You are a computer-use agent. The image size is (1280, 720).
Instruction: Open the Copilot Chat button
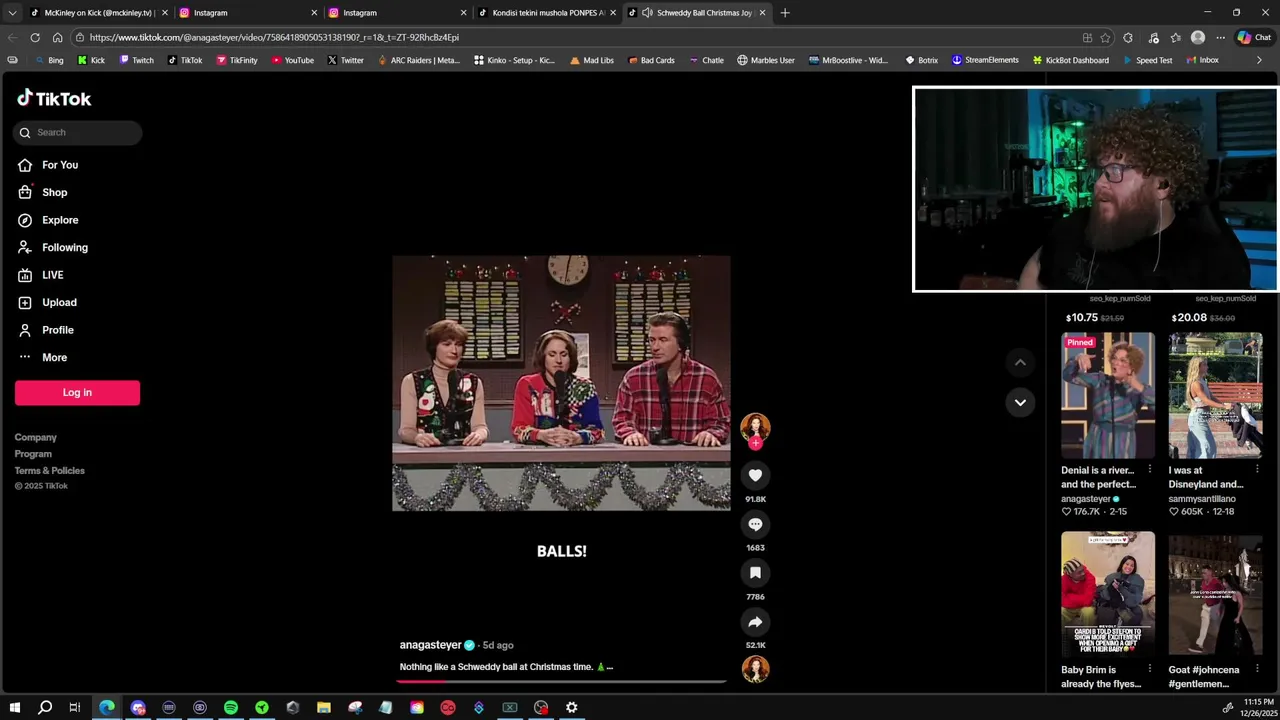click(x=1254, y=38)
